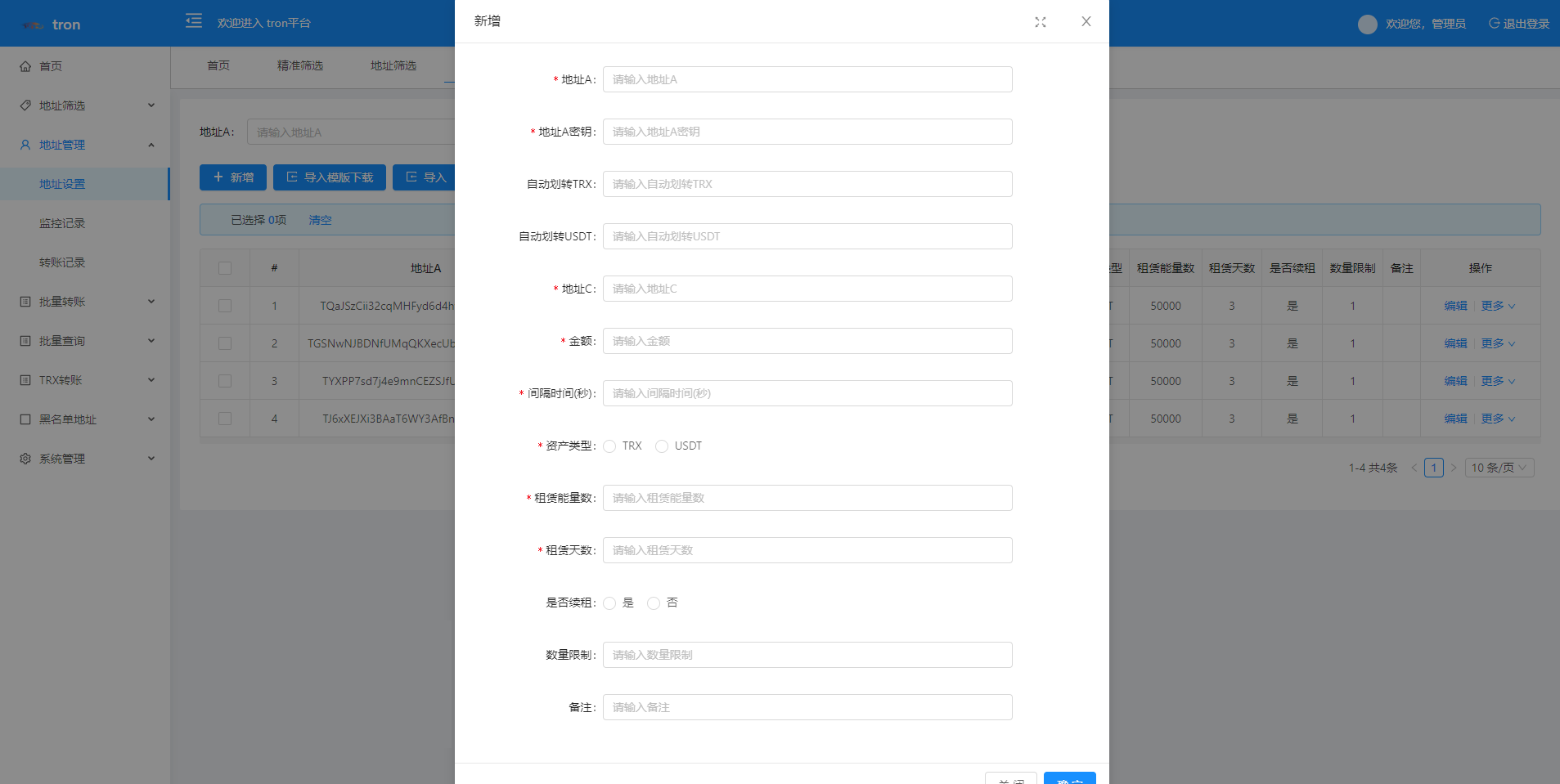Click the 系统管理 gear icon in sidebar
This screenshot has height=784, width=1560.
coord(25,459)
